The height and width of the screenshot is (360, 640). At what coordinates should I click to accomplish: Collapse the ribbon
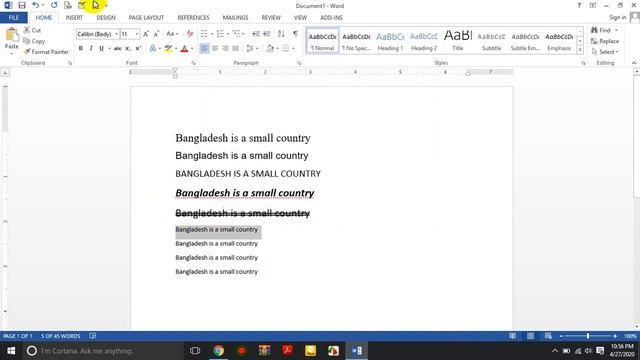(x=634, y=63)
